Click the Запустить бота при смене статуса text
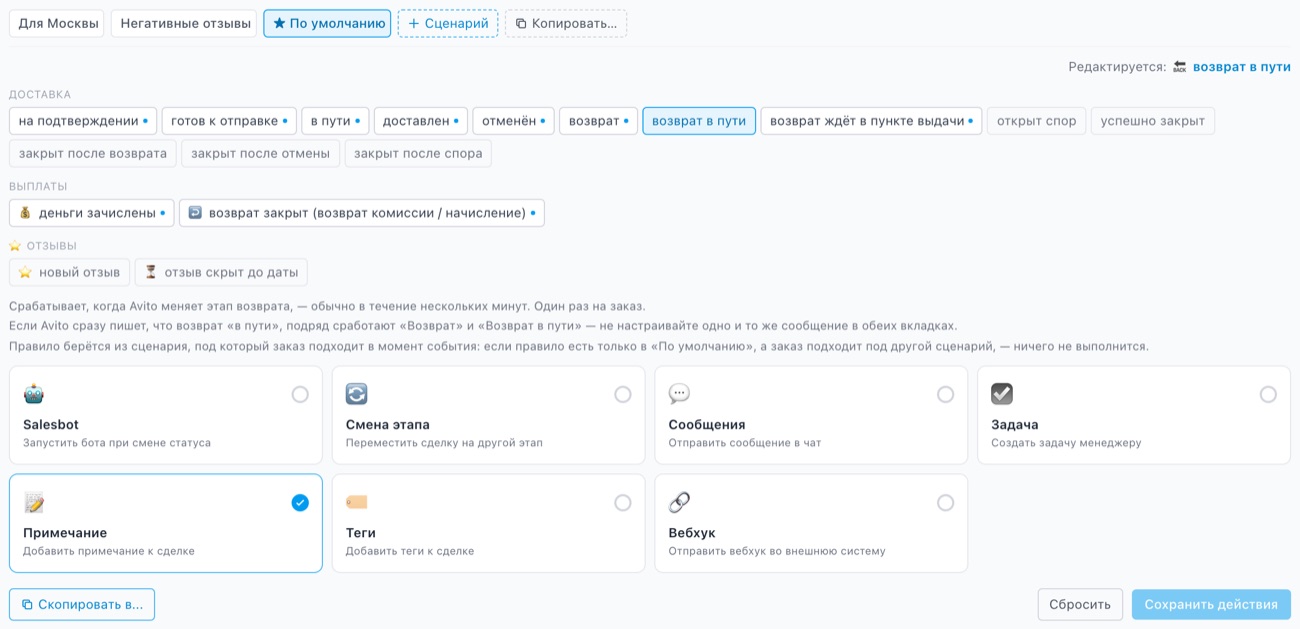Screen dimensions: 1300x629 (117, 443)
